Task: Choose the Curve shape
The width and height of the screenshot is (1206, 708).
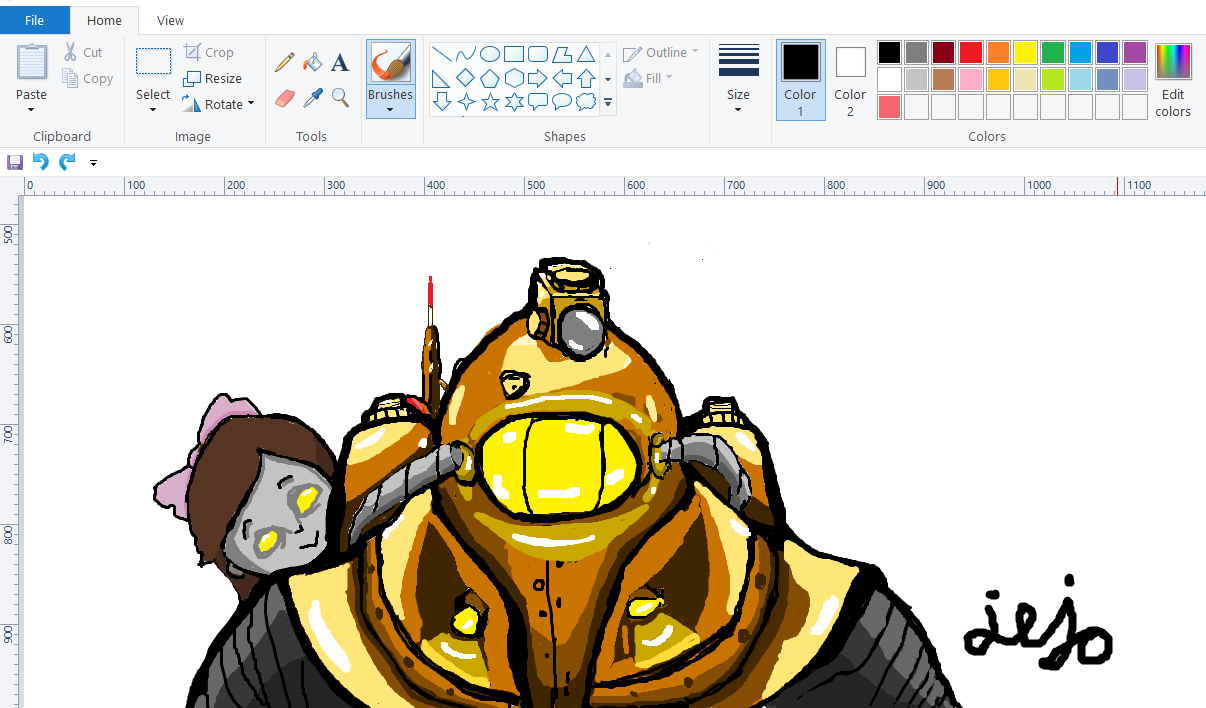Action: tap(466, 54)
